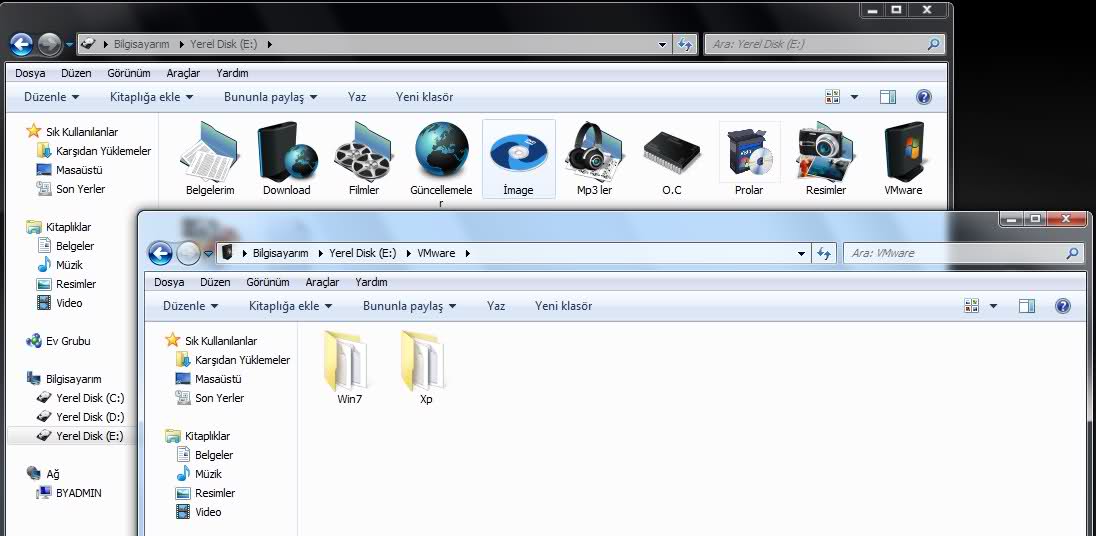Open view options dropdown arrow in Yerel Disk window
Viewport: 1096px width, 536px height.
(x=854, y=97)
